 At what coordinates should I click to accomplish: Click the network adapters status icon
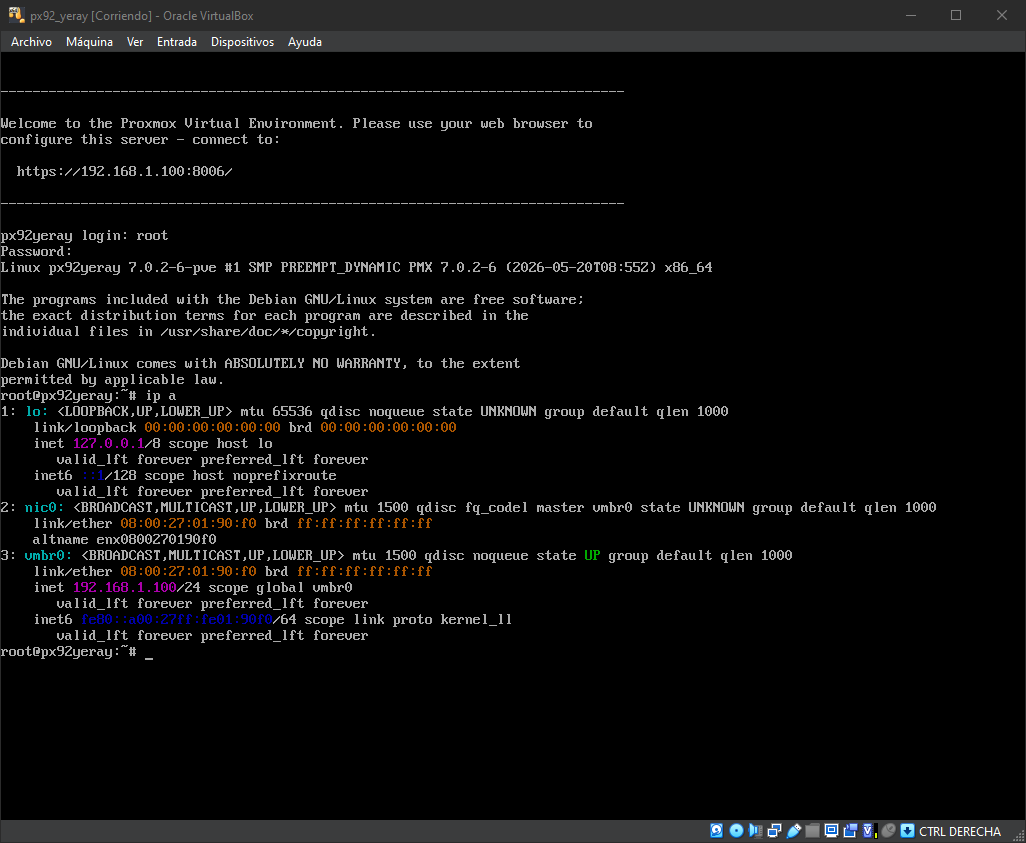(775, 831)
